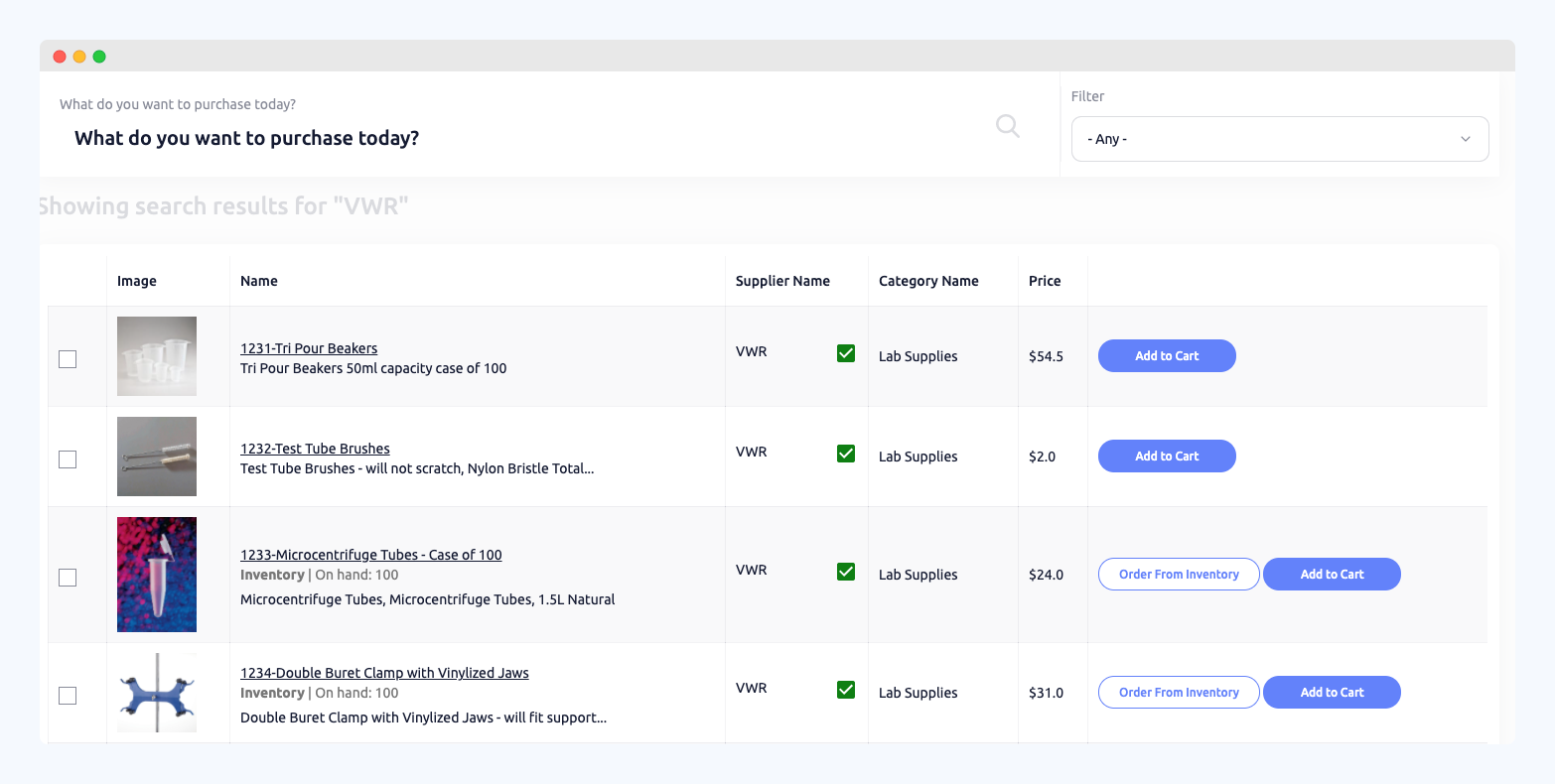Screen dimensions: 1555x784
Task: Open the Filter '- Any -' dropdown
Action: tap(1279, 139)
